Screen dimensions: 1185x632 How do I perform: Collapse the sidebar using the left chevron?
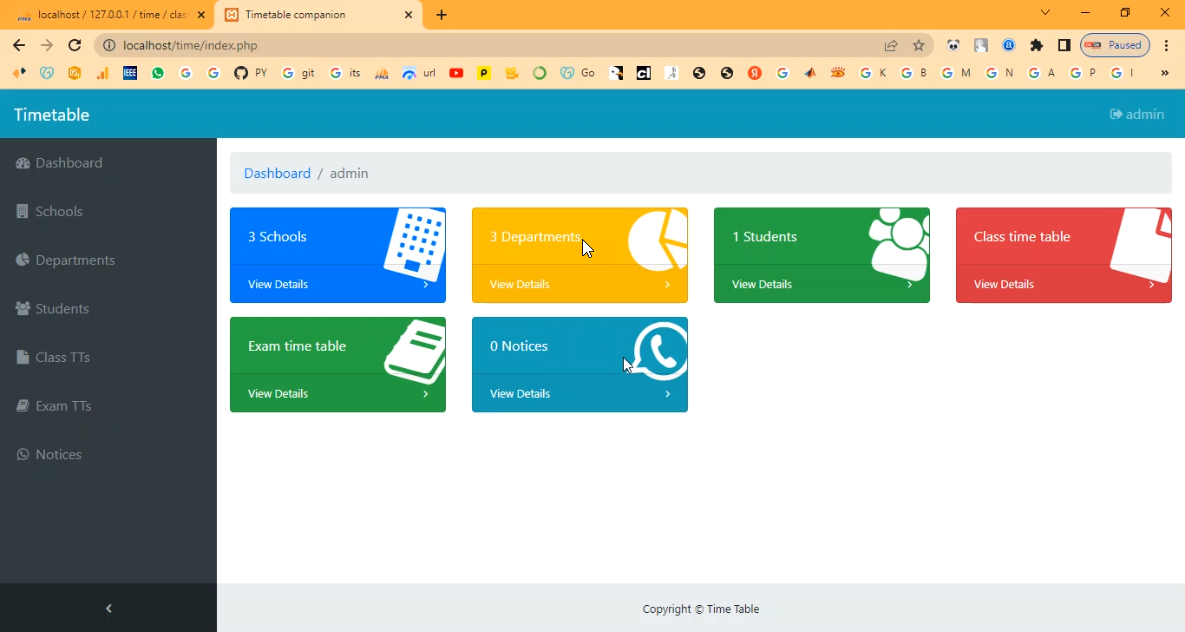109,608
